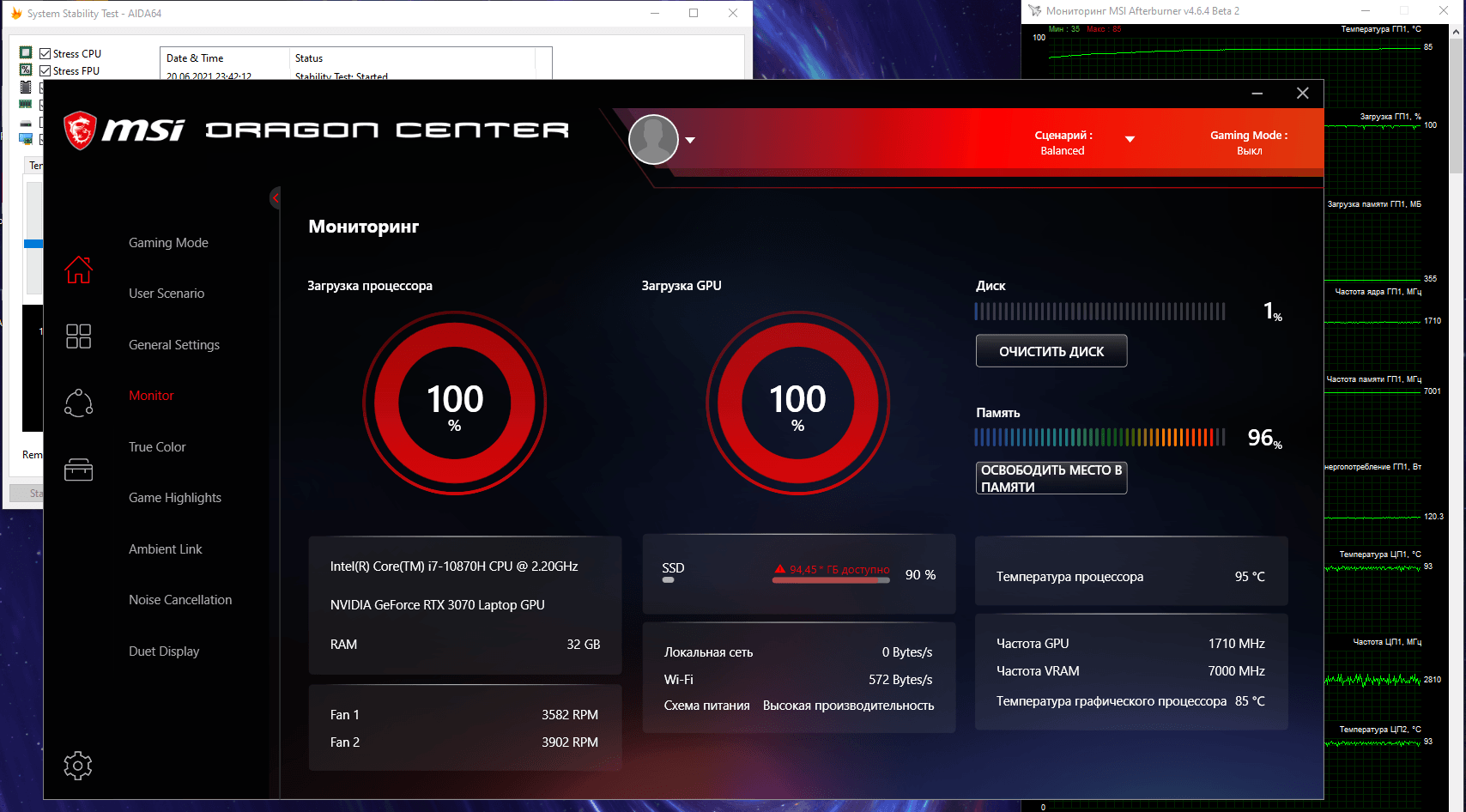Click the user profile avatar
The width and height of the screenshot is (1466, 812).
point(654,139)
